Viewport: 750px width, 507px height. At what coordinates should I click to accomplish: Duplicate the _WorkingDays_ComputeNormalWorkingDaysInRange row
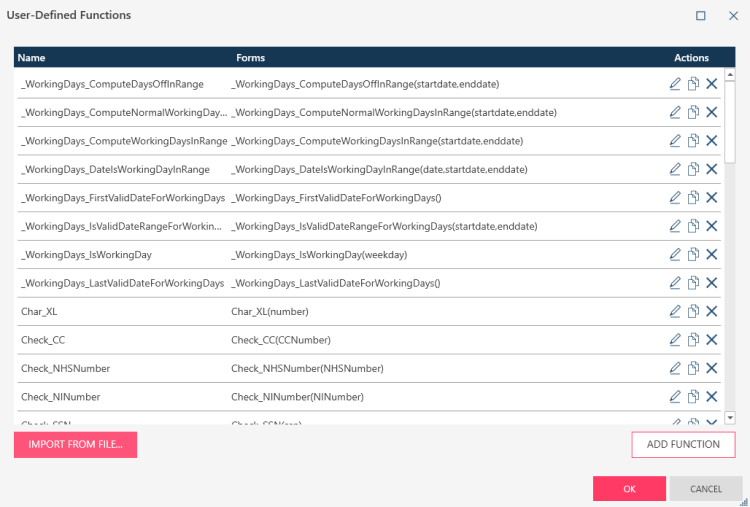coord(693,112)
